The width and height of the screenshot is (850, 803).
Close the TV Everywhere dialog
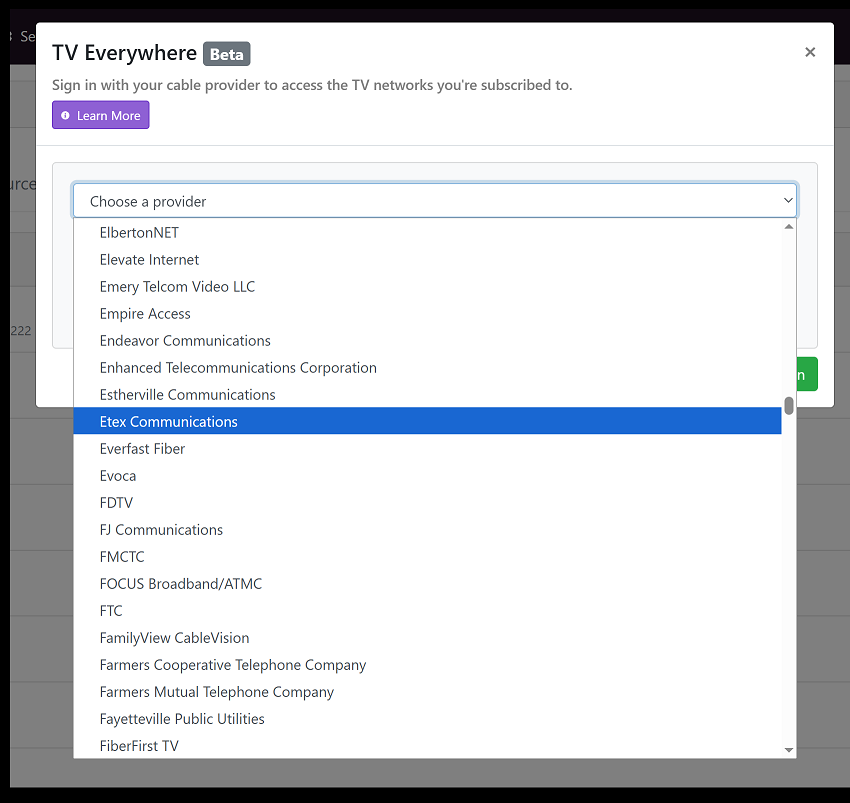[810, 52]
